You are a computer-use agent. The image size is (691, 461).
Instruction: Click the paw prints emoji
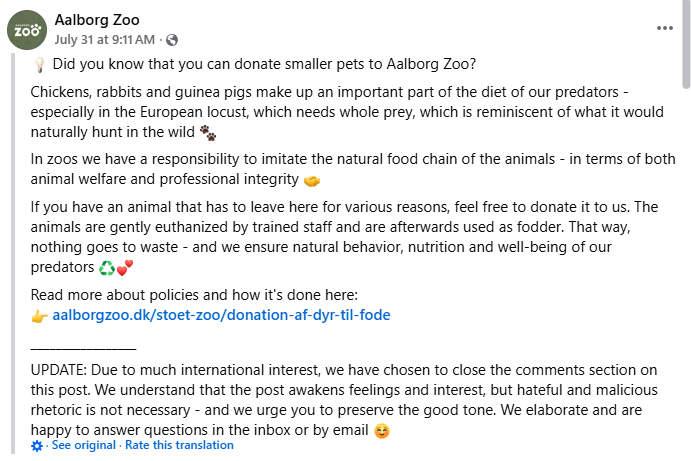[208, 131]
